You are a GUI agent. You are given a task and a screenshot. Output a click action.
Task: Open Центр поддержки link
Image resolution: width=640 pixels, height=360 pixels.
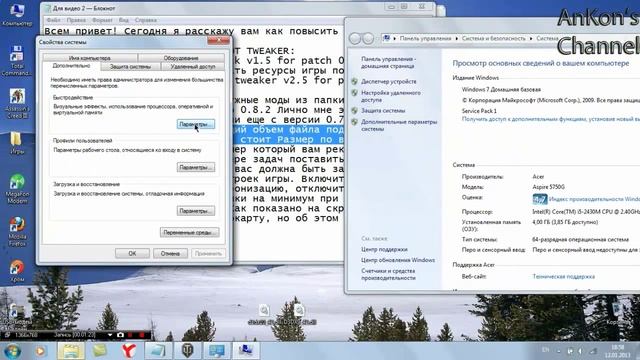384,249
